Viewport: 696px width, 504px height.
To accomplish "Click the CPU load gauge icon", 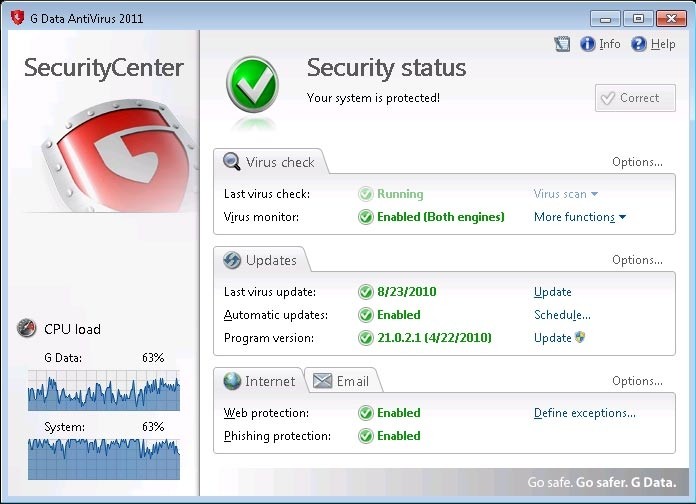I will [26, 329].
